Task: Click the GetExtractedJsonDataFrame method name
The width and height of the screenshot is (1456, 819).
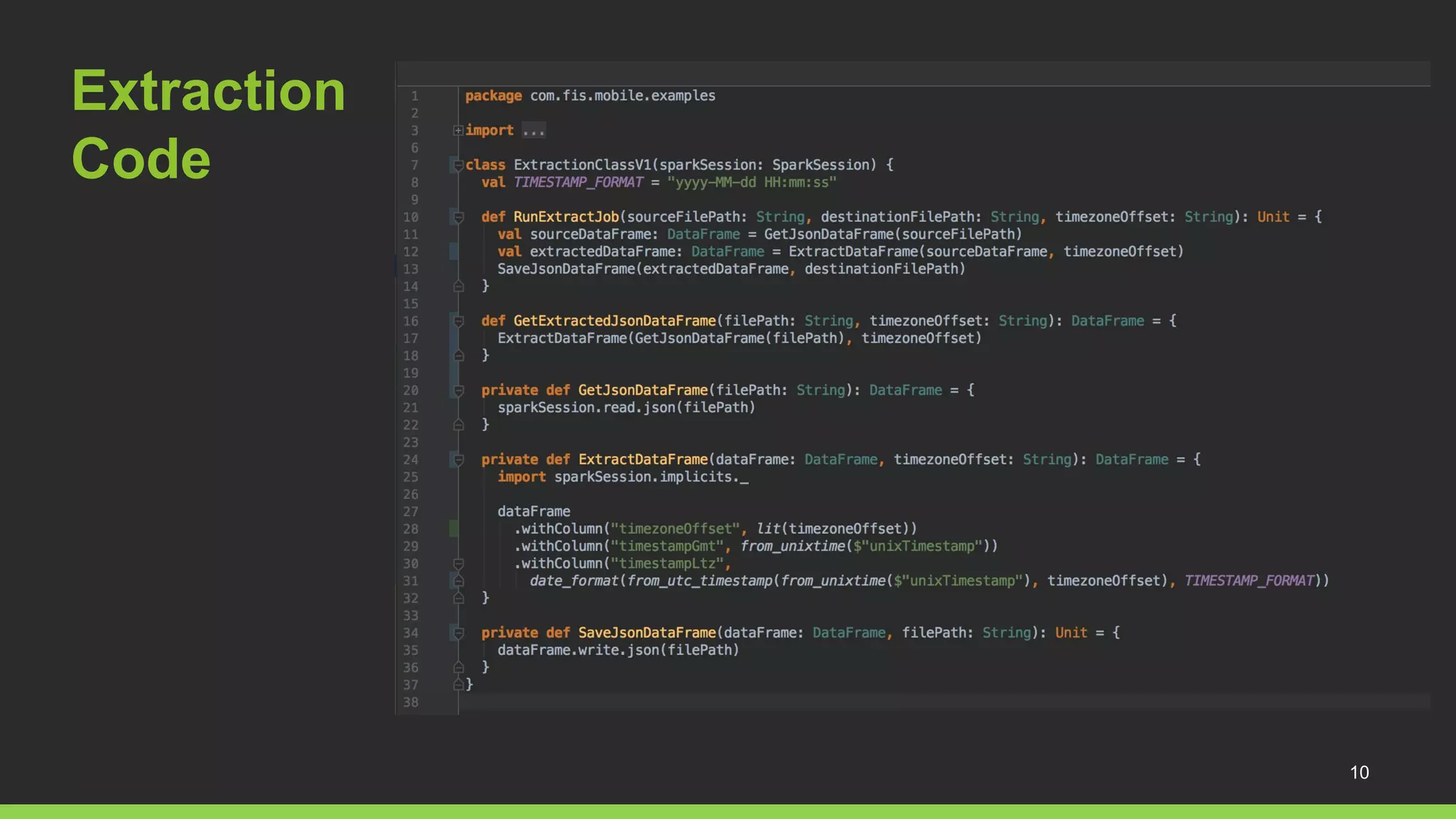Action: tap(614, 321)
